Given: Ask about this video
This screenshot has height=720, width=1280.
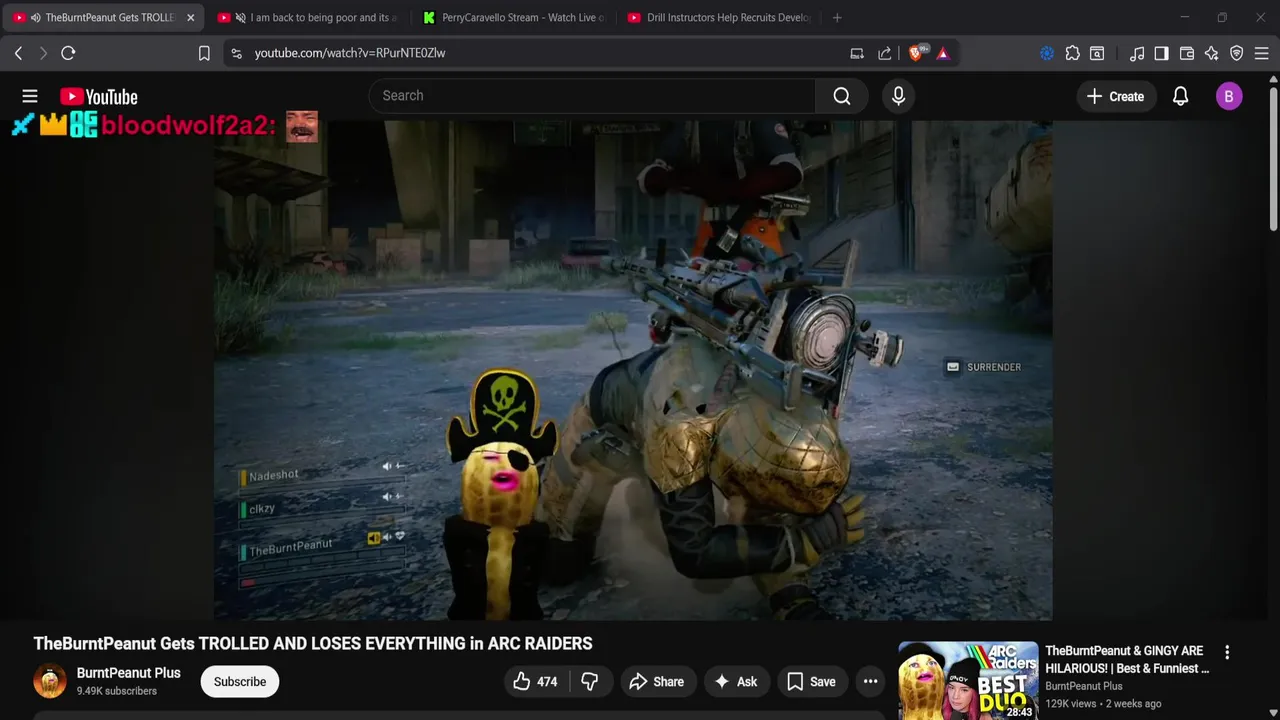Looking at the screenshot, I should click(x=735, y=681).
